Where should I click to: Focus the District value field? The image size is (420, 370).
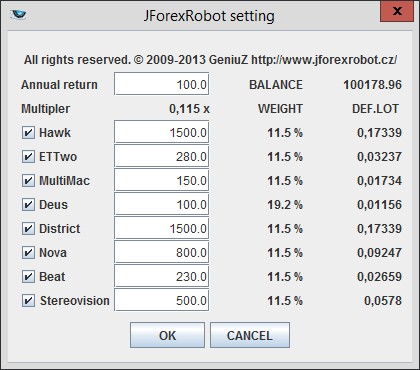(162, 228)
